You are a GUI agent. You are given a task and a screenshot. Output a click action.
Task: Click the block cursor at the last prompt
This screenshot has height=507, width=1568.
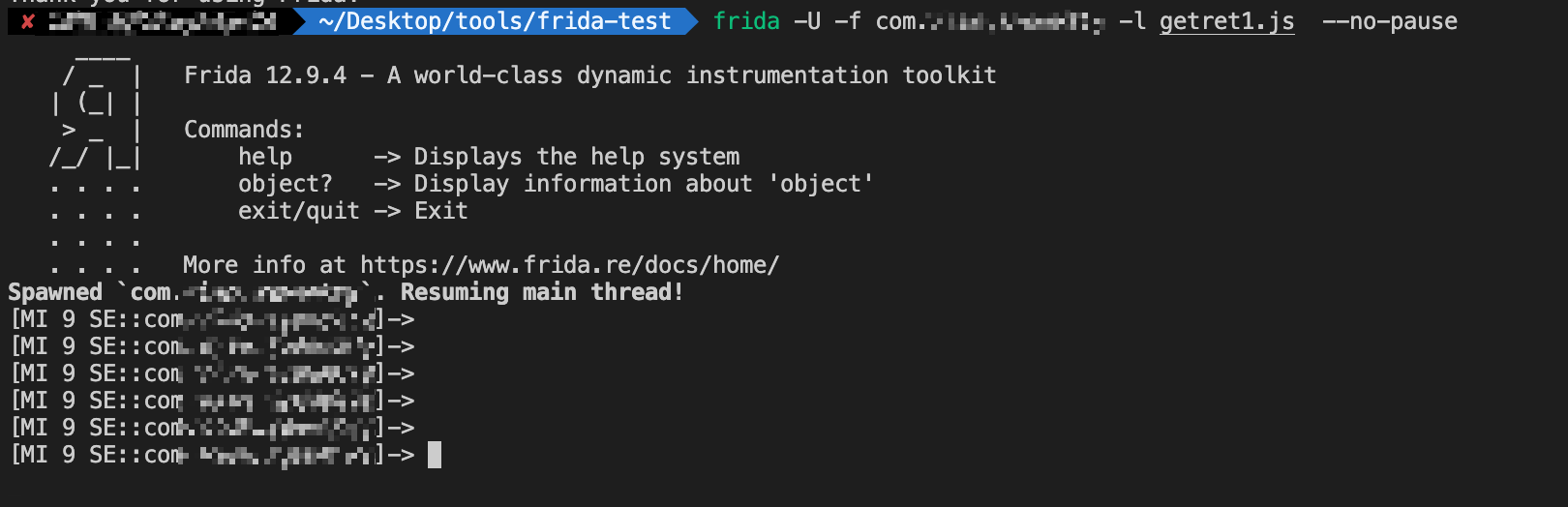coord(435,455)
